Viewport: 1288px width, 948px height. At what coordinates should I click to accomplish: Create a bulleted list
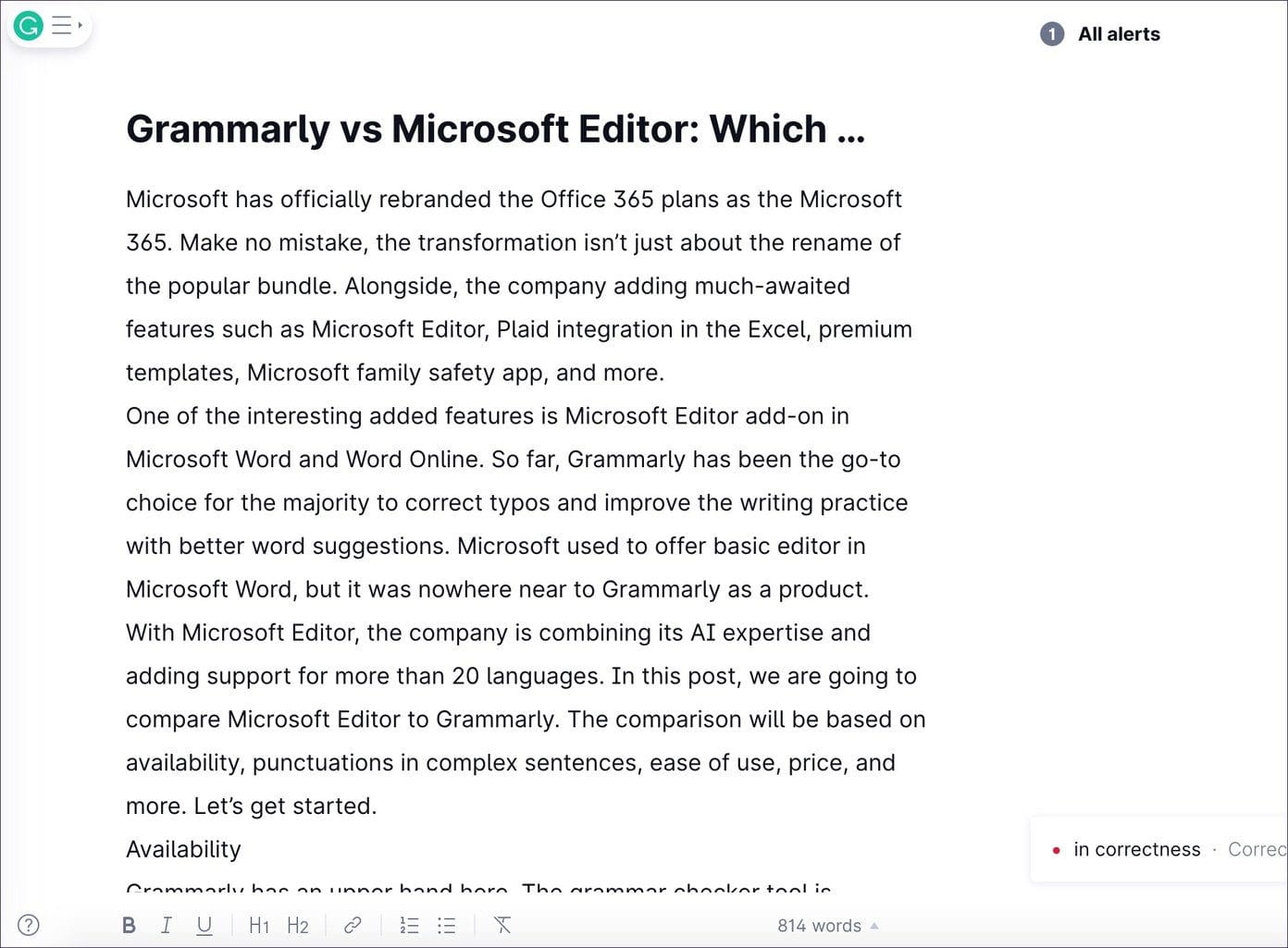pos(447,926)
